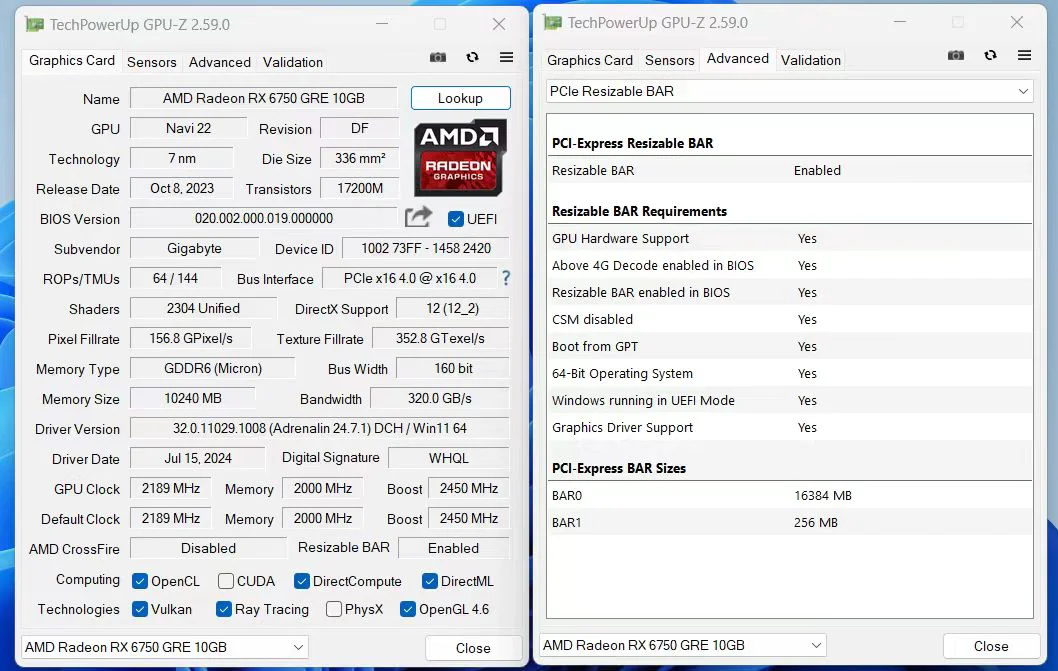Open the hamburger menu in right GPU-Z window
This screenshot has height=671, width=1058.
(x=1024, y=55)
